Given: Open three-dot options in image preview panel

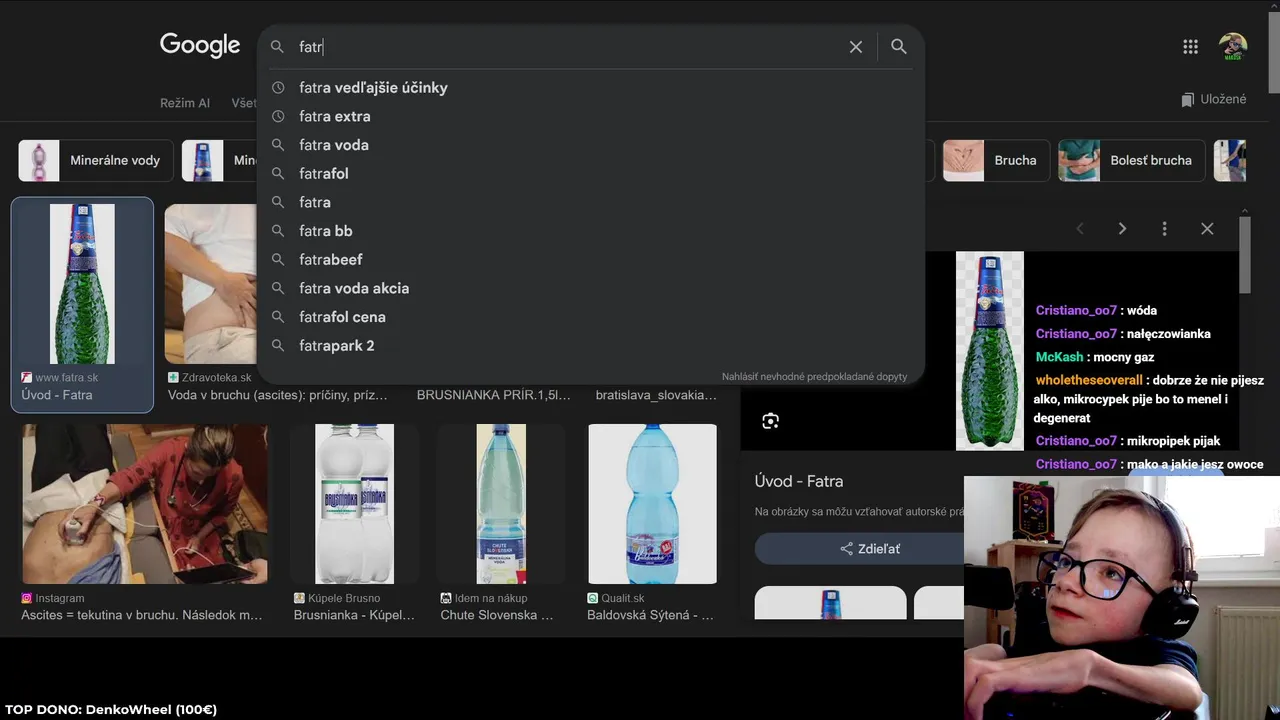Looking at the screenshot, I should pos(1164,229).
